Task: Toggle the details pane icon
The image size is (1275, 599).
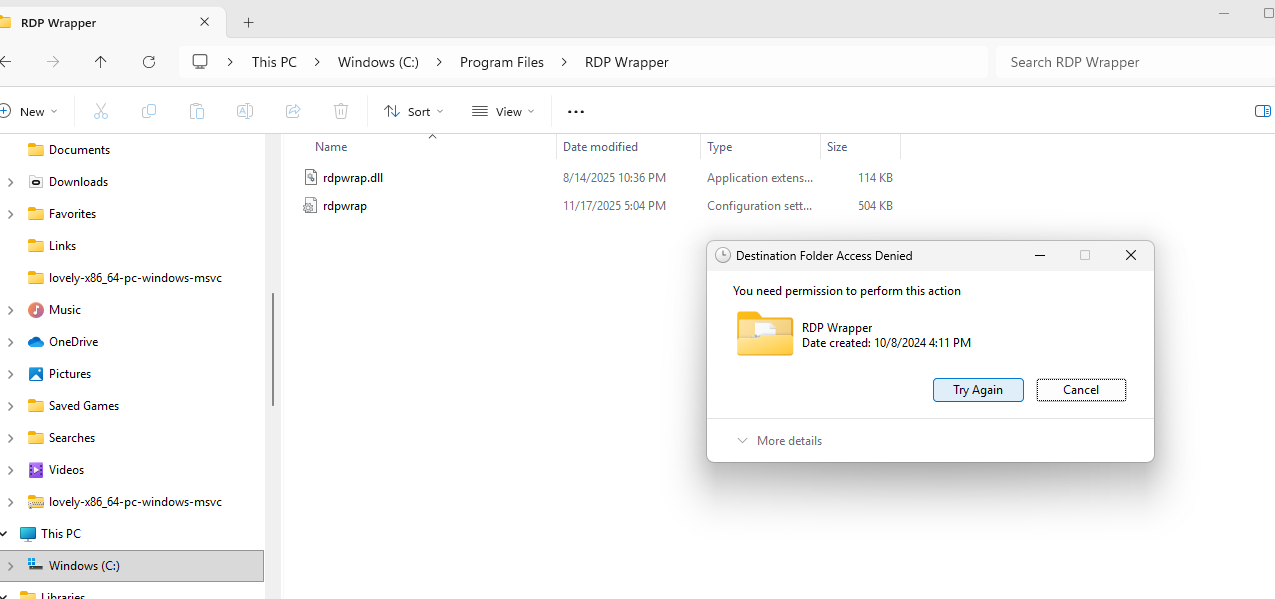Action: (x=1263, y=111)
